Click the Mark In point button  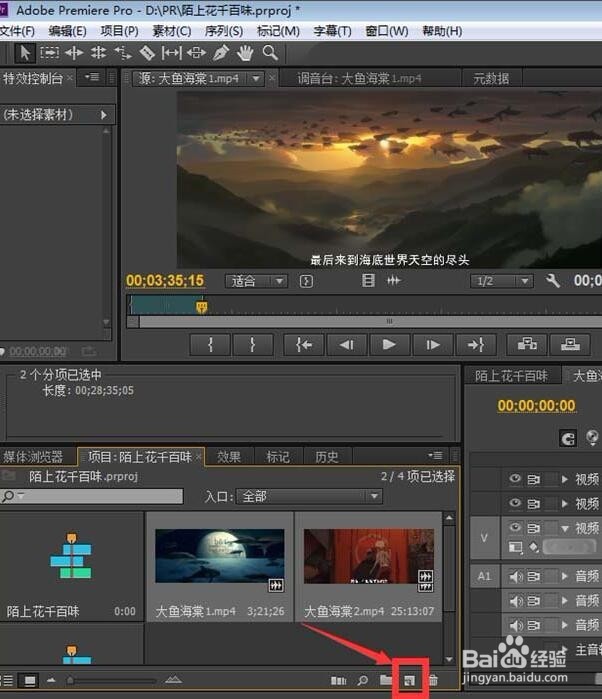click(x=210, y=344)
